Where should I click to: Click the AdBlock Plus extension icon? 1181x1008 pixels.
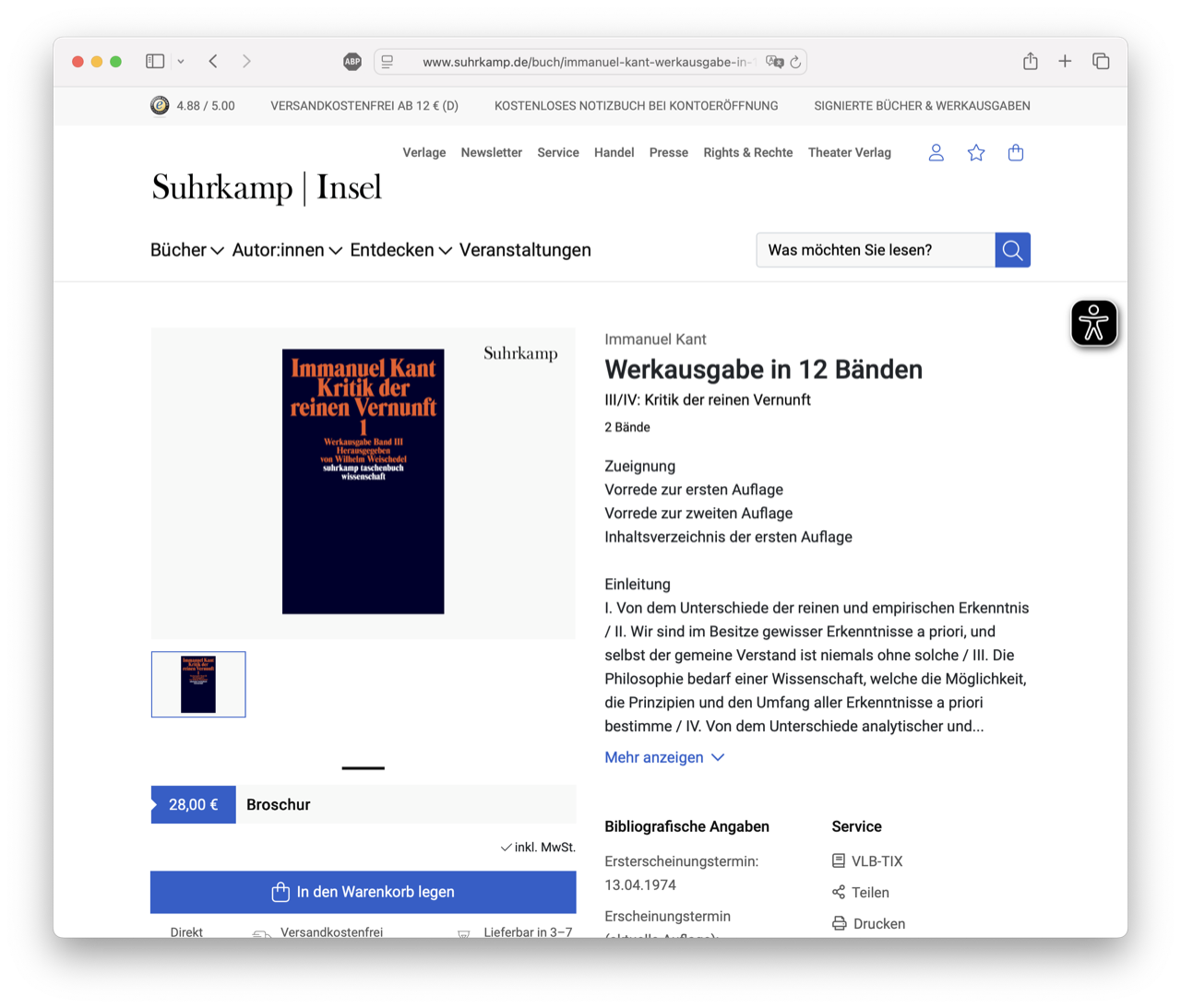coord(352,62)
